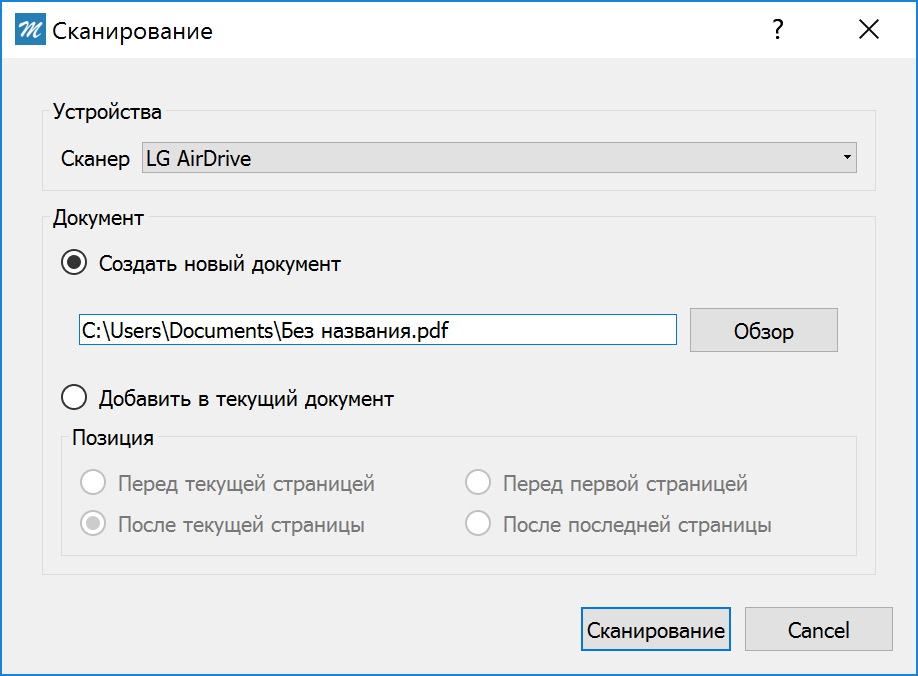Image resolution: width=918 pixels, height=676 pixels.
Task: Click the small arrow of the scanner dropdown
Action: click(x=846, y=158)
